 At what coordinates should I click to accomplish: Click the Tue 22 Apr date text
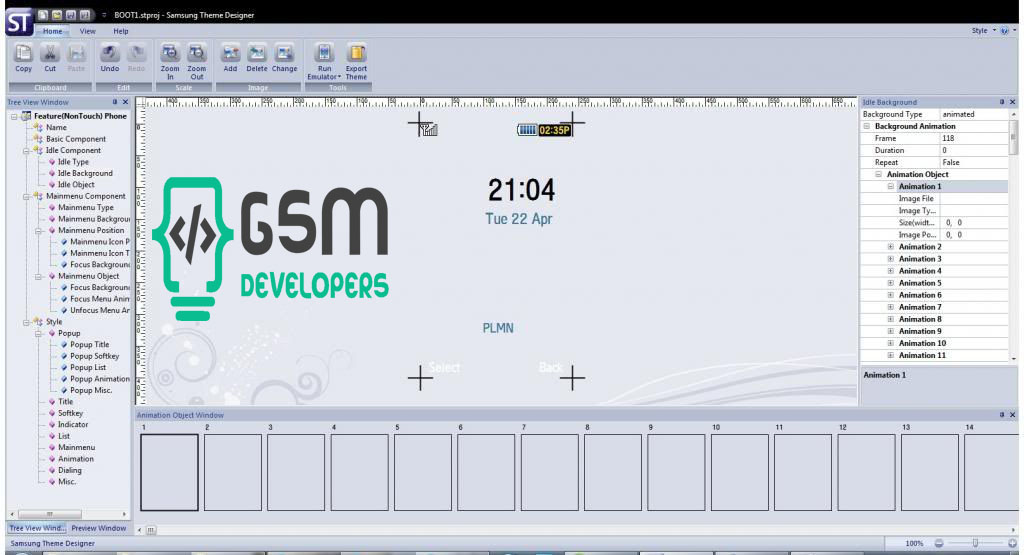(519, 219)
